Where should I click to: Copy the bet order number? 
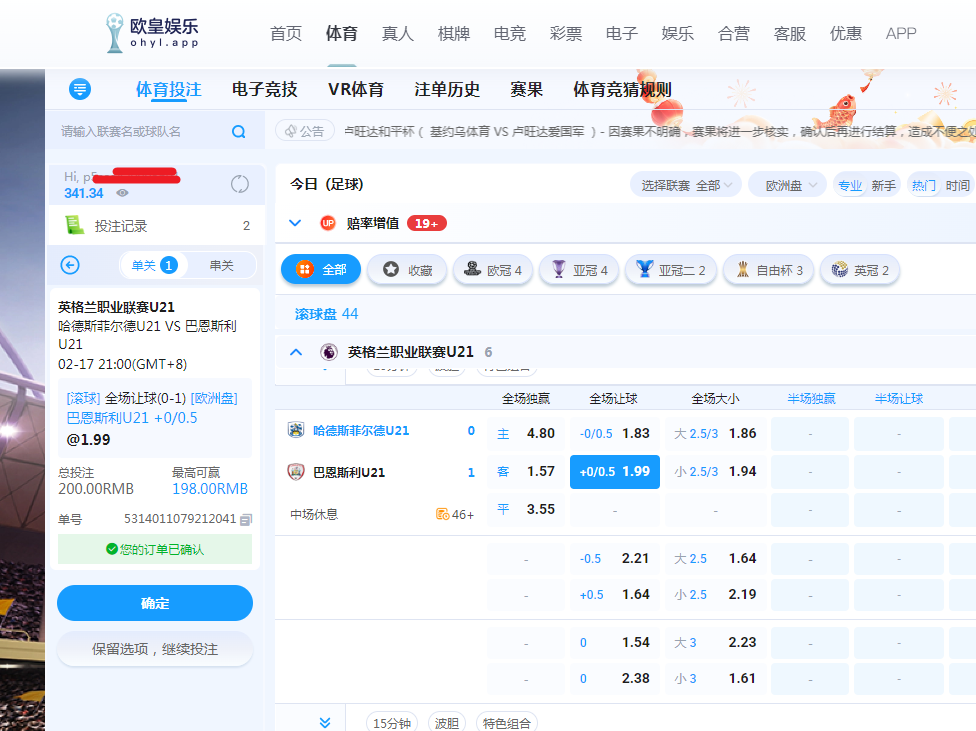click(x=246, y=519)
